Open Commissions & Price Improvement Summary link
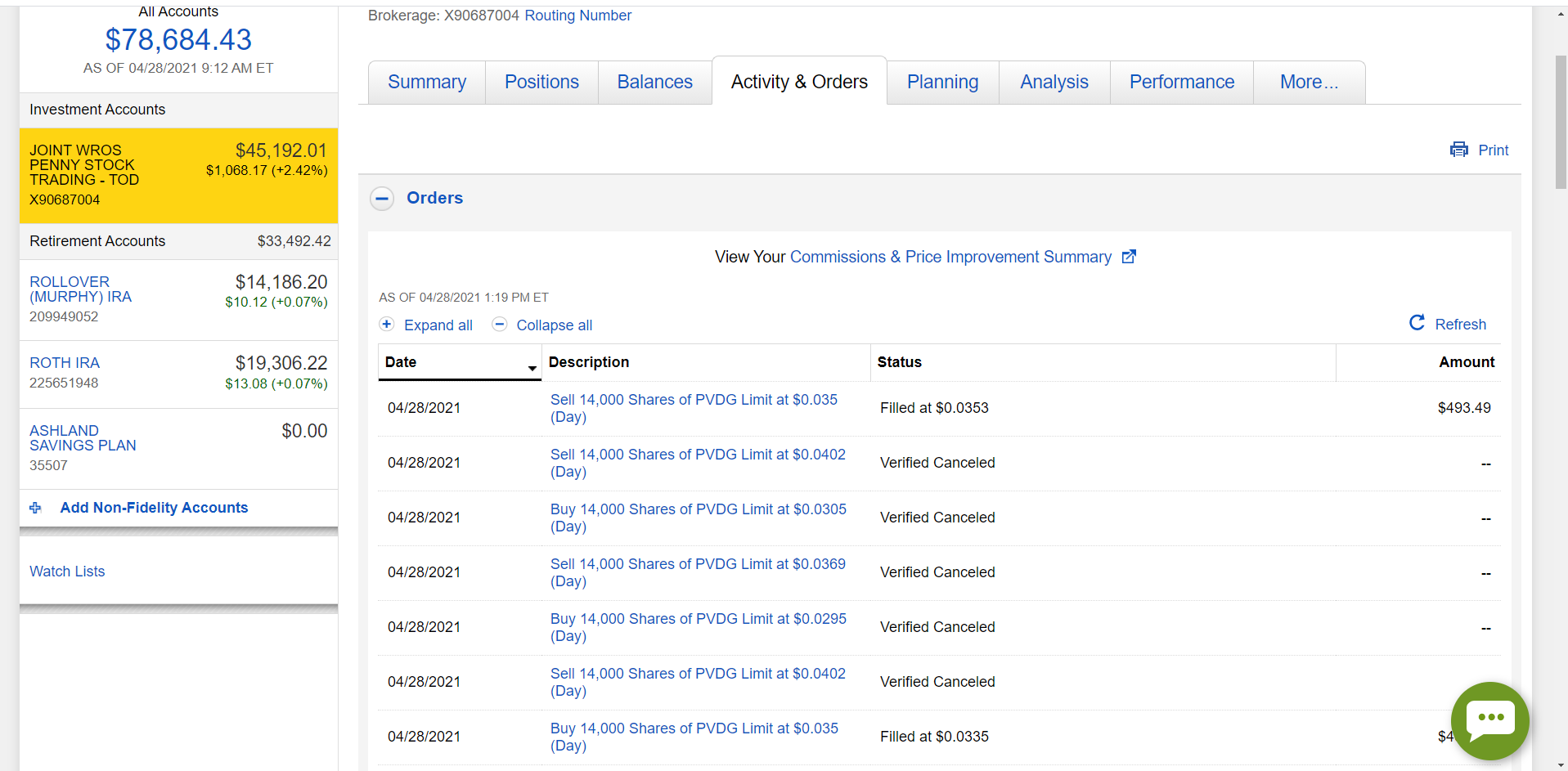The width and height of the screenshot is (1568, 771). 950,257
